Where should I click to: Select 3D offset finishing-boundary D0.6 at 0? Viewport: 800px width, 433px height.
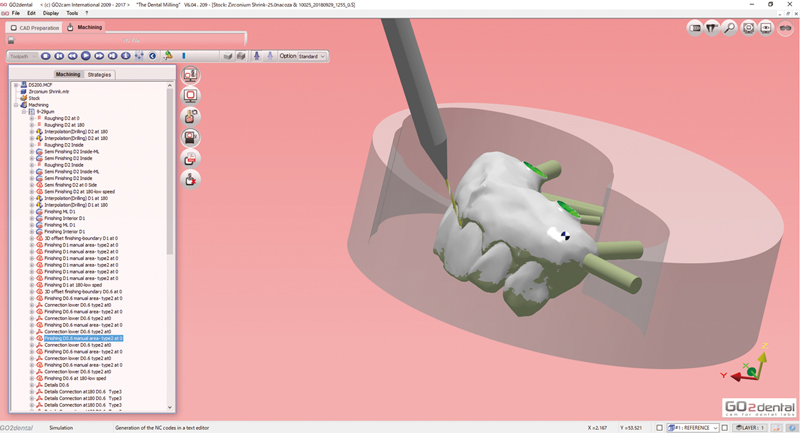pos(83,292)
